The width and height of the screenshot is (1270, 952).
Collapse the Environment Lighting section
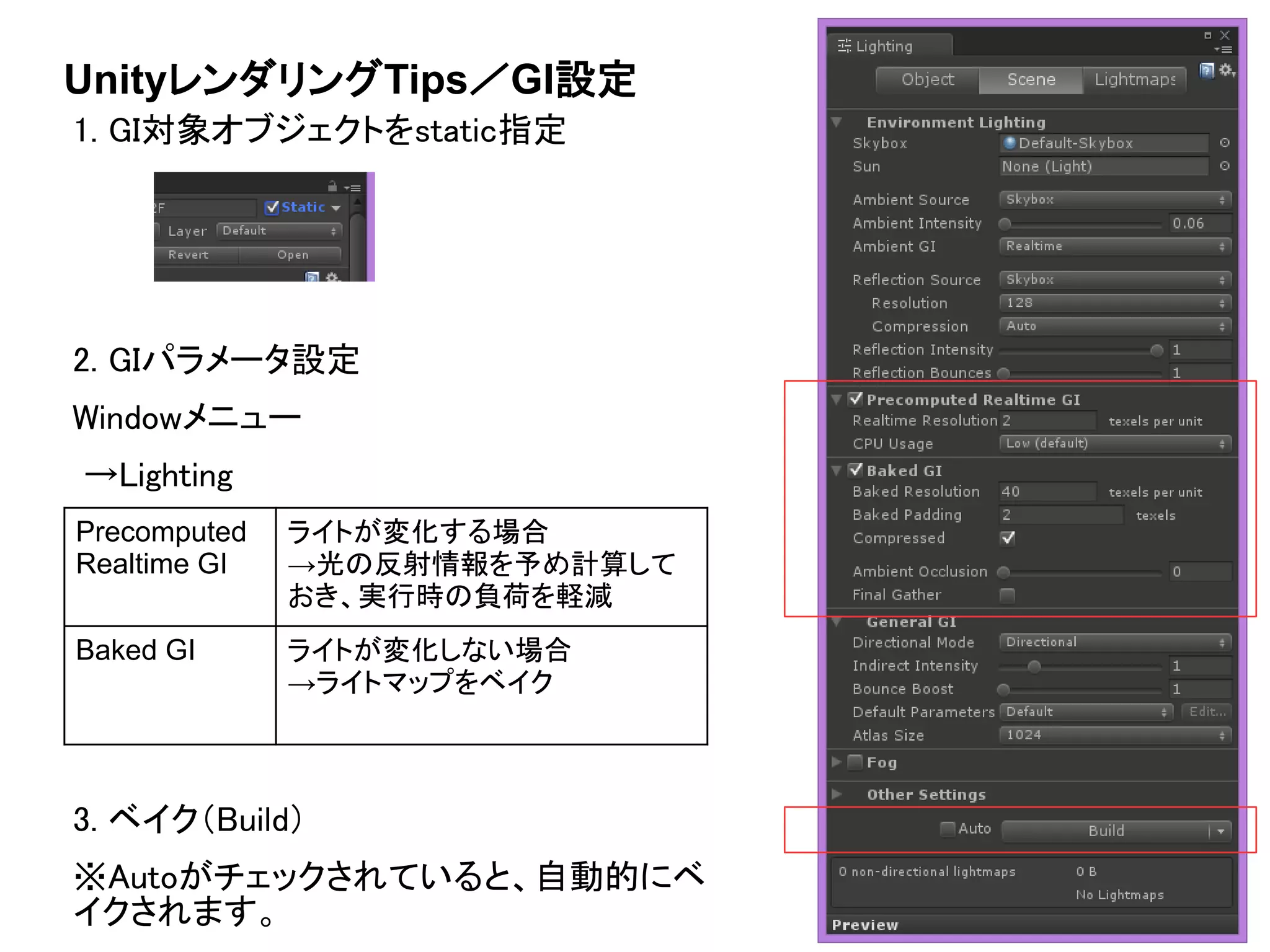click(x=837, y=122)
